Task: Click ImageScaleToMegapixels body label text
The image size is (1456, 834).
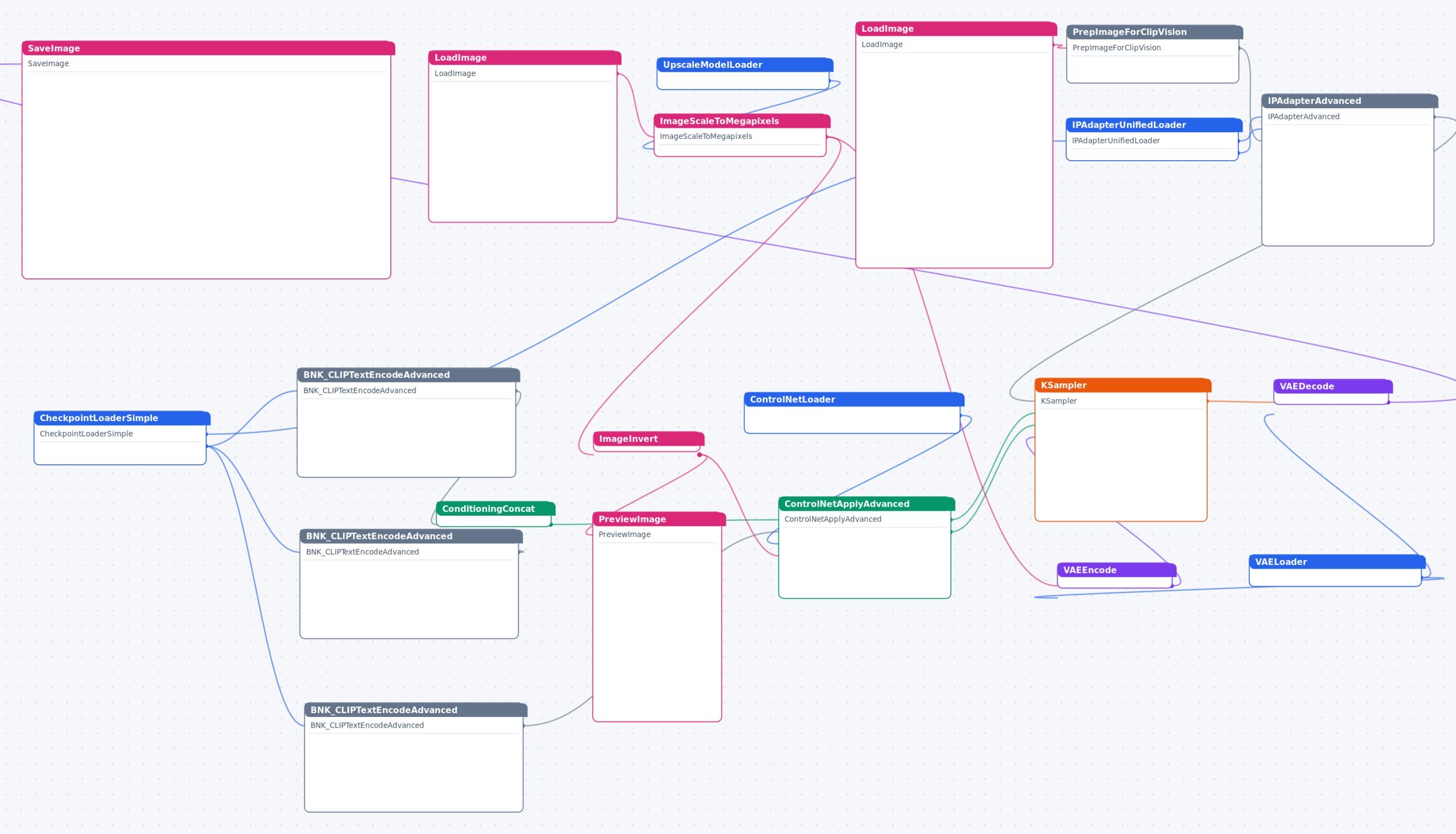Action: (x=706, y=136)
